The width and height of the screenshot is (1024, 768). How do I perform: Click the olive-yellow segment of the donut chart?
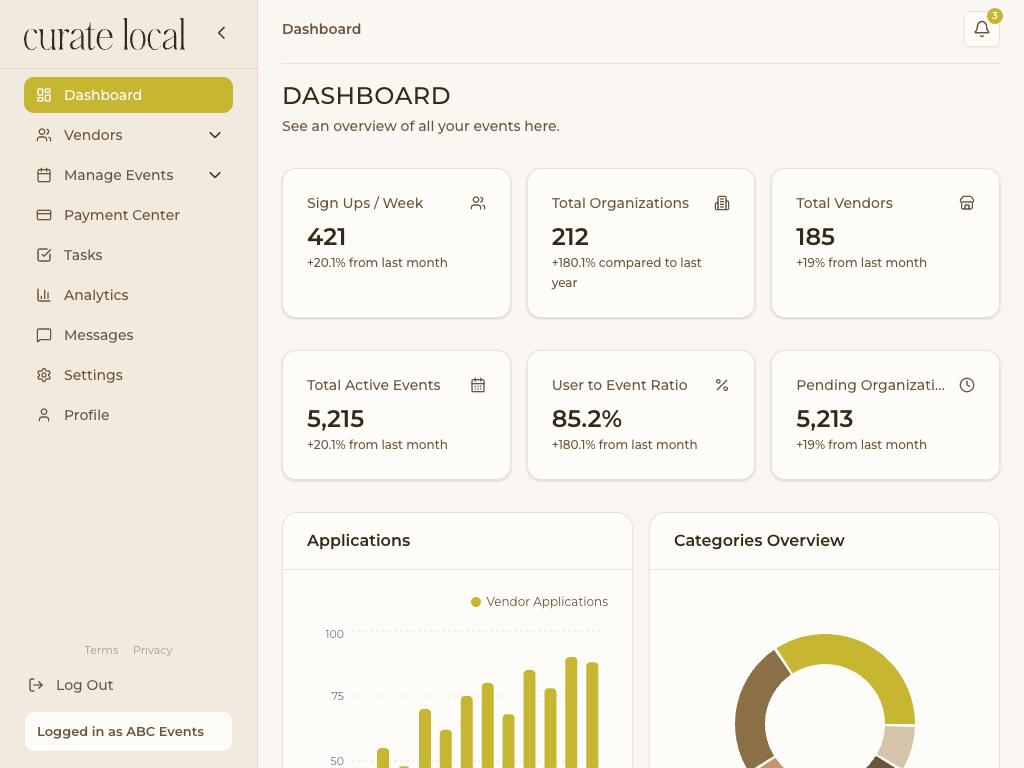(x=860, y=662)
